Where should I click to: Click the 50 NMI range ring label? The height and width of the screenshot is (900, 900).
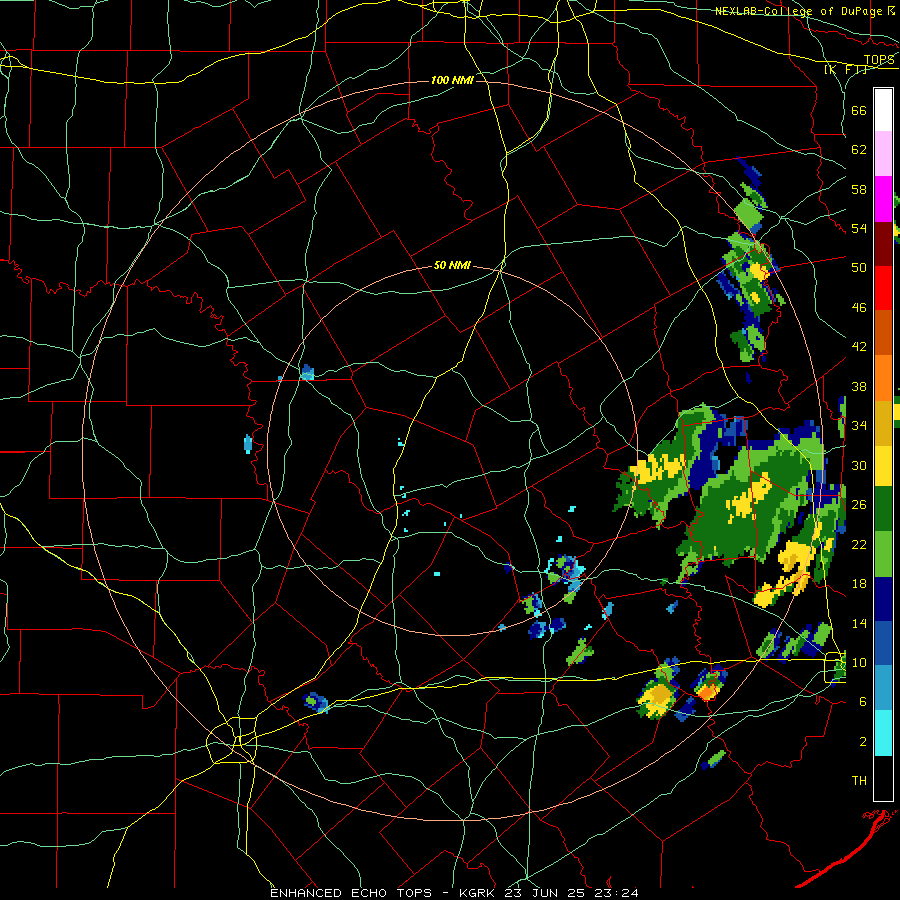(452, 265)
